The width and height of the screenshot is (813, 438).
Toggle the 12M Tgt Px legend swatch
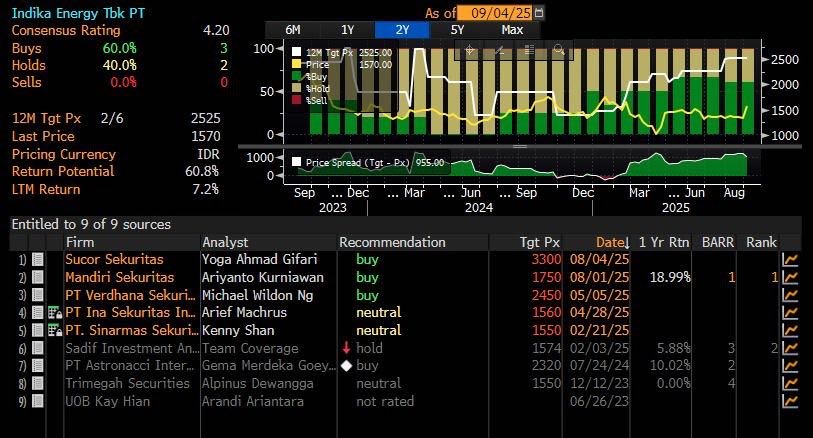(297, 52)
